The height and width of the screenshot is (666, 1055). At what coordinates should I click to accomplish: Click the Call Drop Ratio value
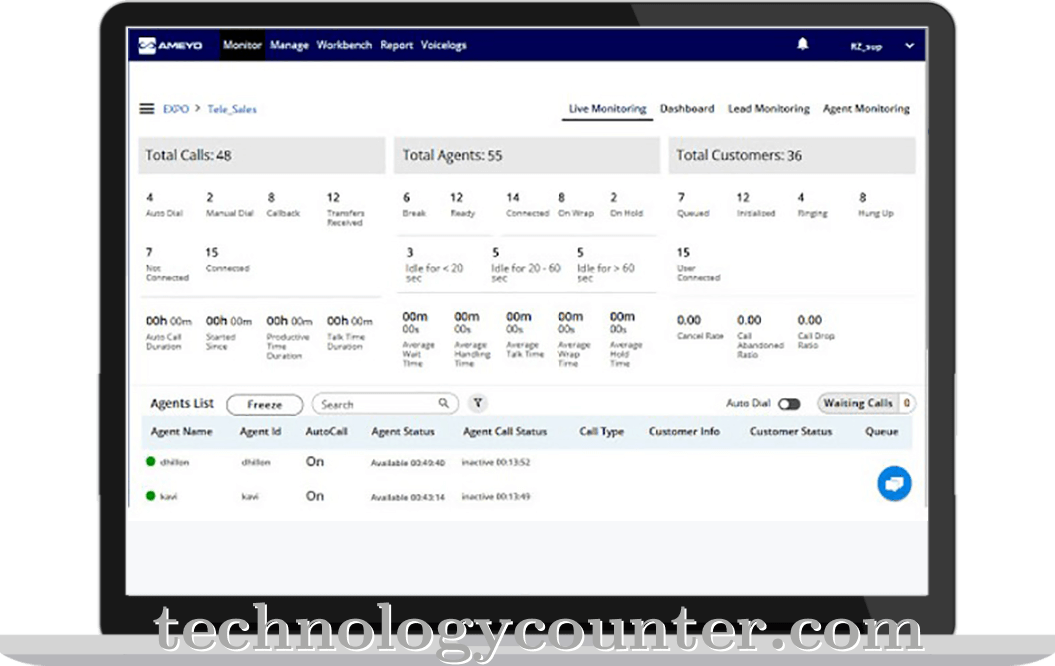pos(809,320)
